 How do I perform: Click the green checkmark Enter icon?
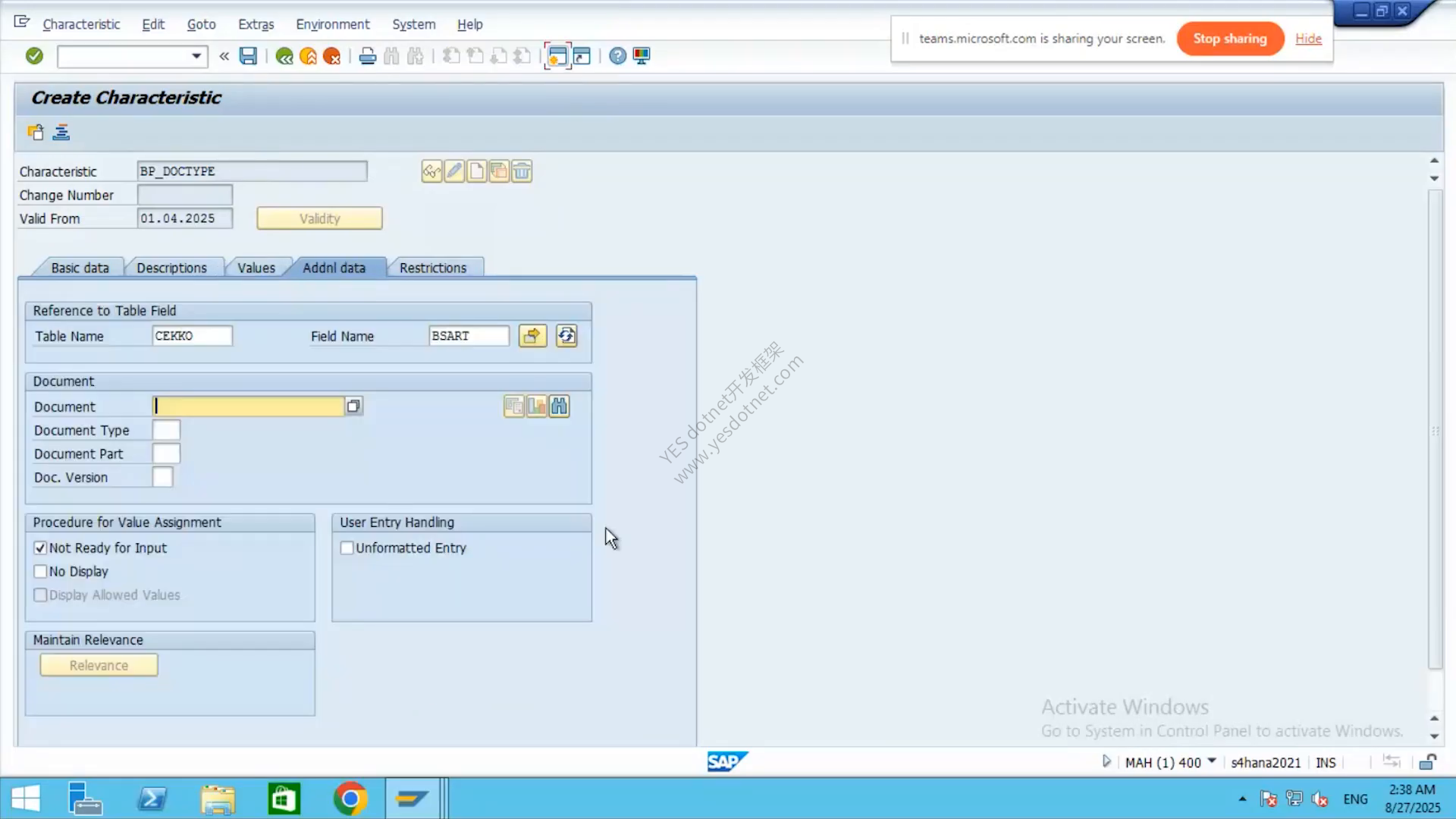click(34, 55)
